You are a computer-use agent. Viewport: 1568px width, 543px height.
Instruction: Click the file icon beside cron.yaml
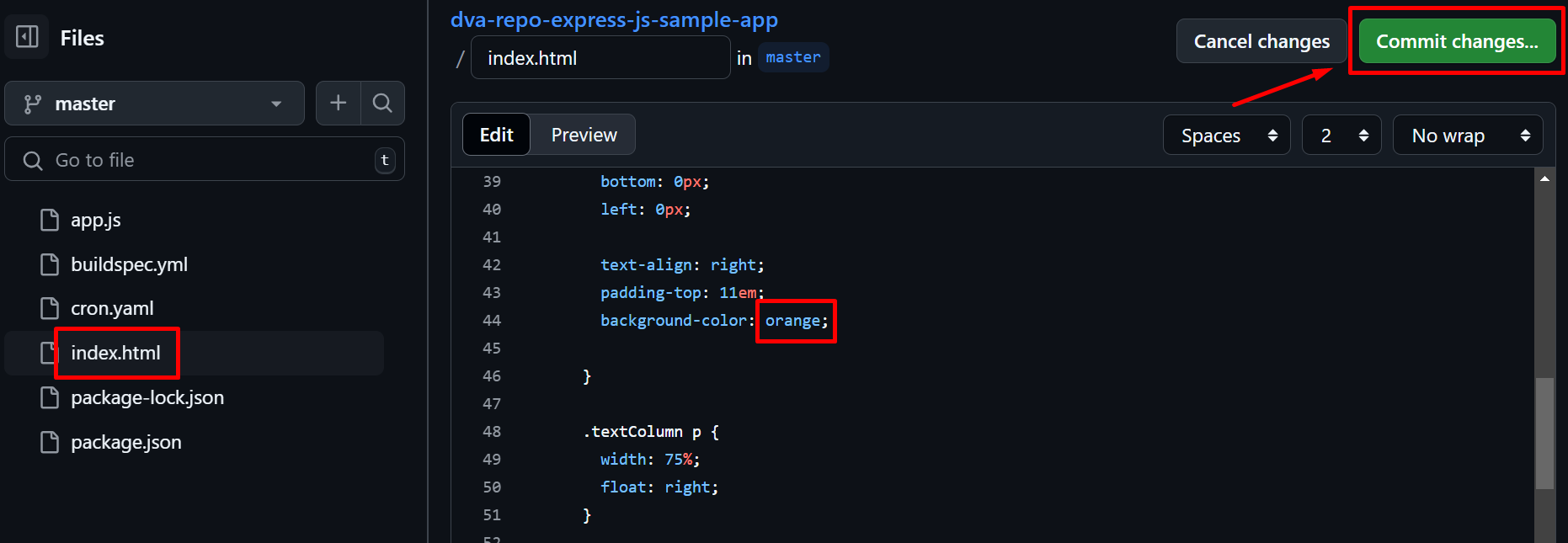(50, 308)
